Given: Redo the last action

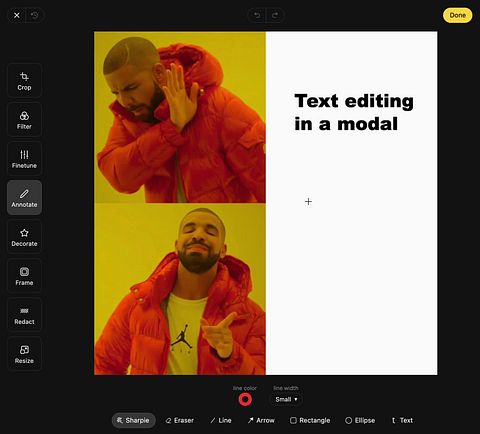Looking at the screenshot, I should [x=275, y=15].
